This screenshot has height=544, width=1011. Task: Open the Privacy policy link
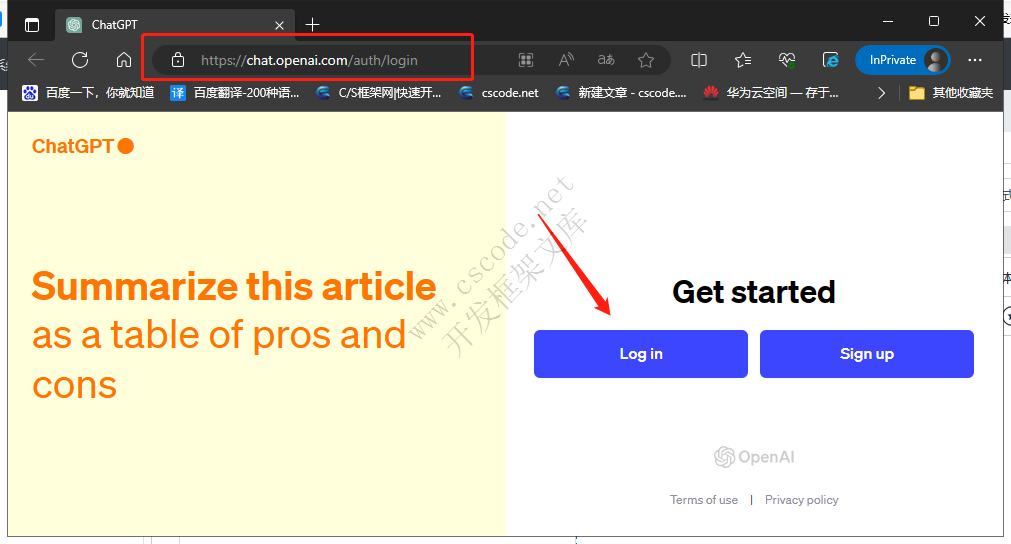pos(801,500)
